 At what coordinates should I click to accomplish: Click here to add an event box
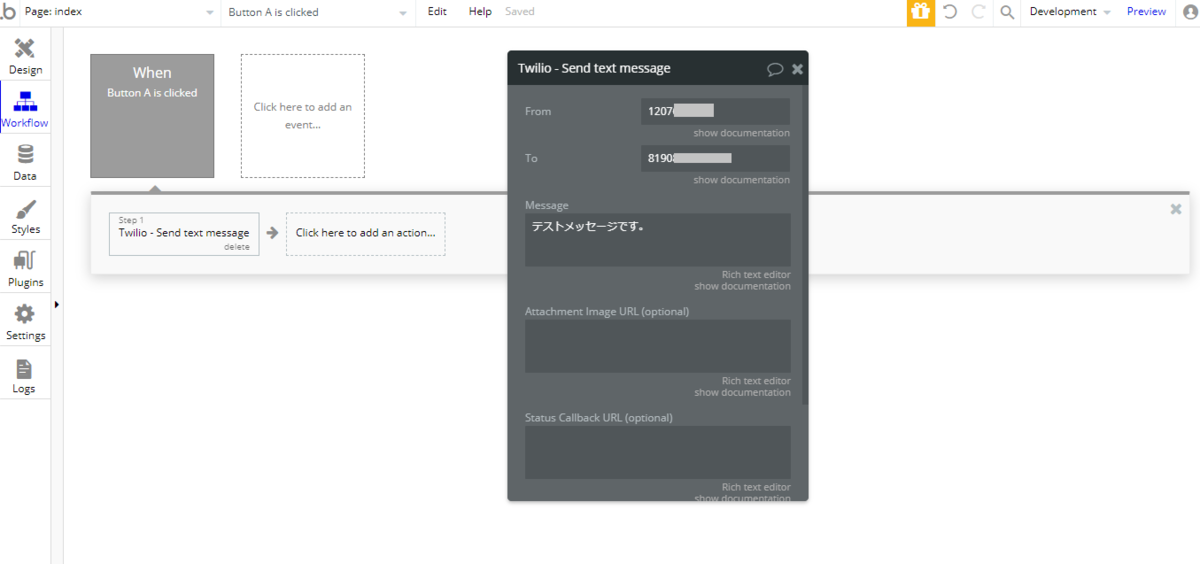(302, 116)
